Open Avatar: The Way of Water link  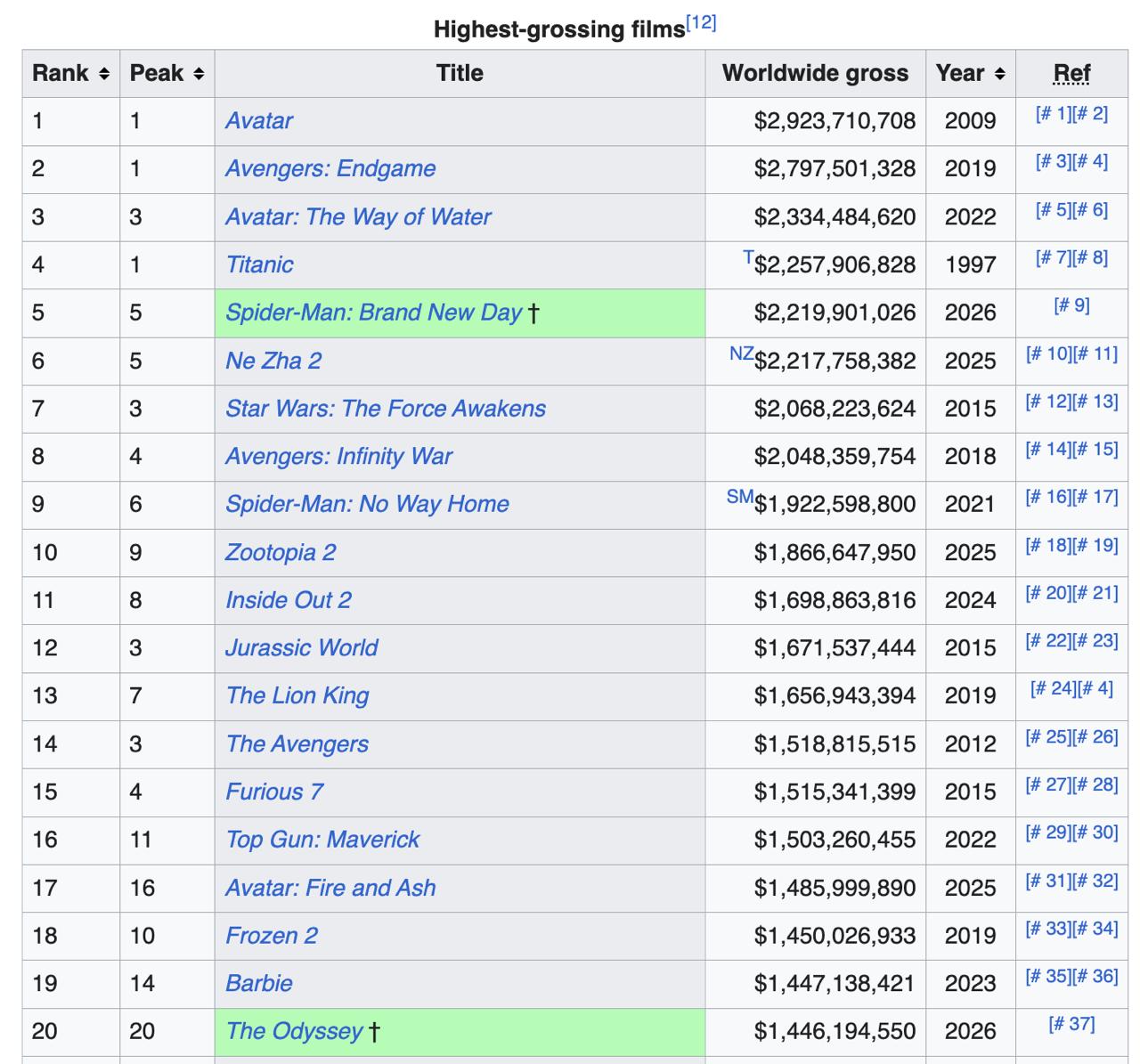(358, 217)
